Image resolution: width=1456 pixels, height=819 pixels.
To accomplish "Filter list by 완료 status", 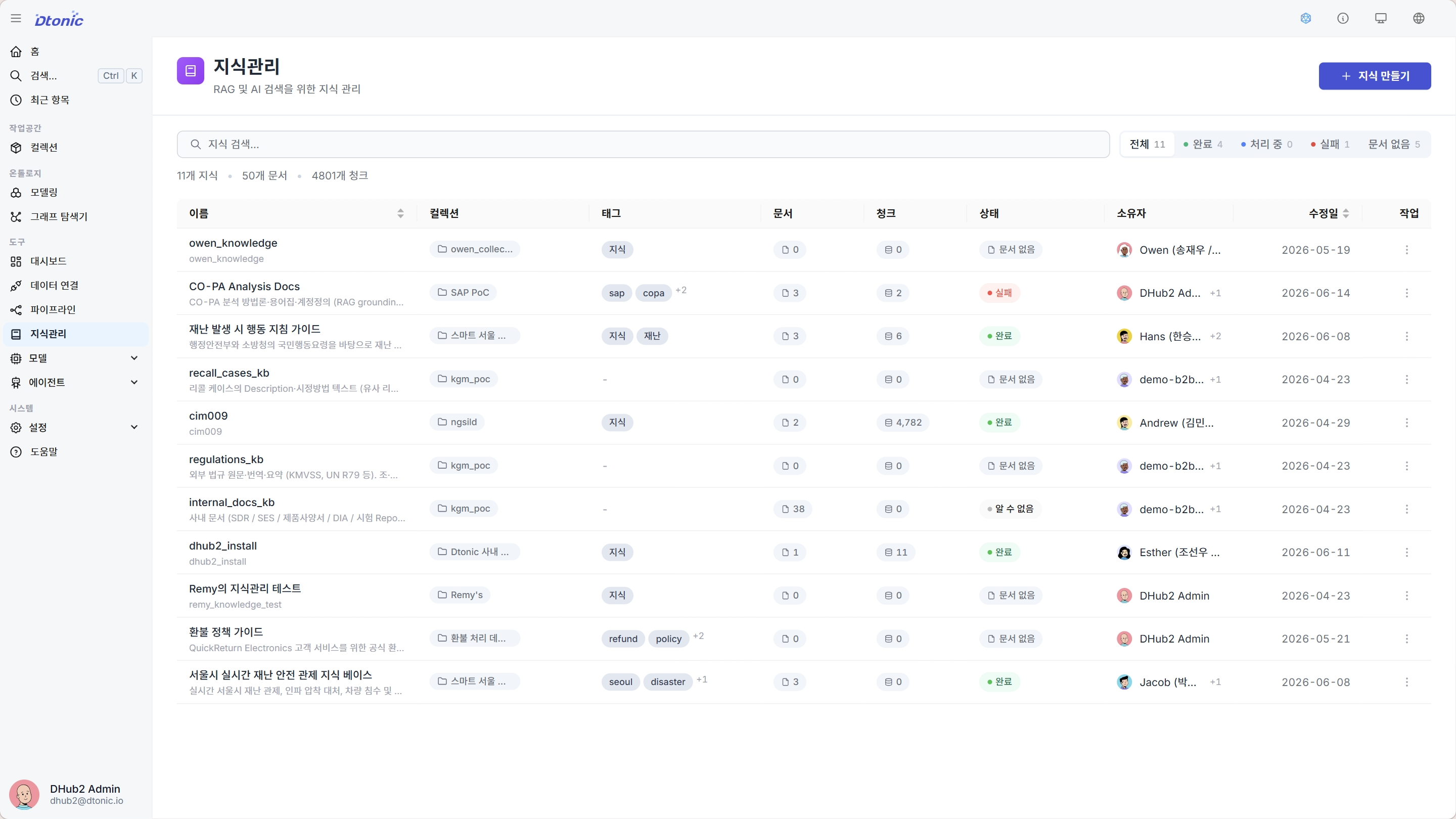I will (x=1203, y=145).
